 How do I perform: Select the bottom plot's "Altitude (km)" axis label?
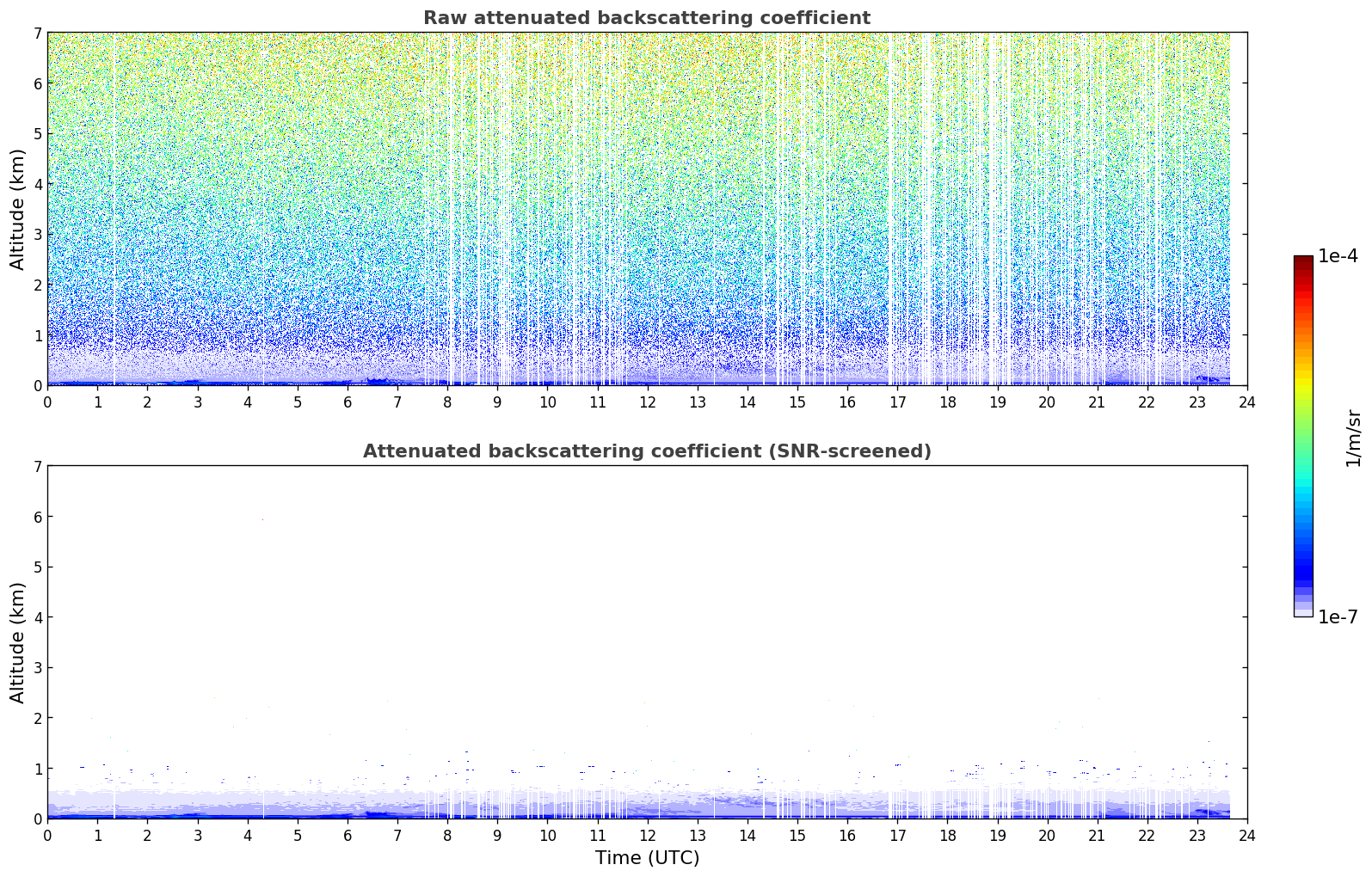[18, 642]
